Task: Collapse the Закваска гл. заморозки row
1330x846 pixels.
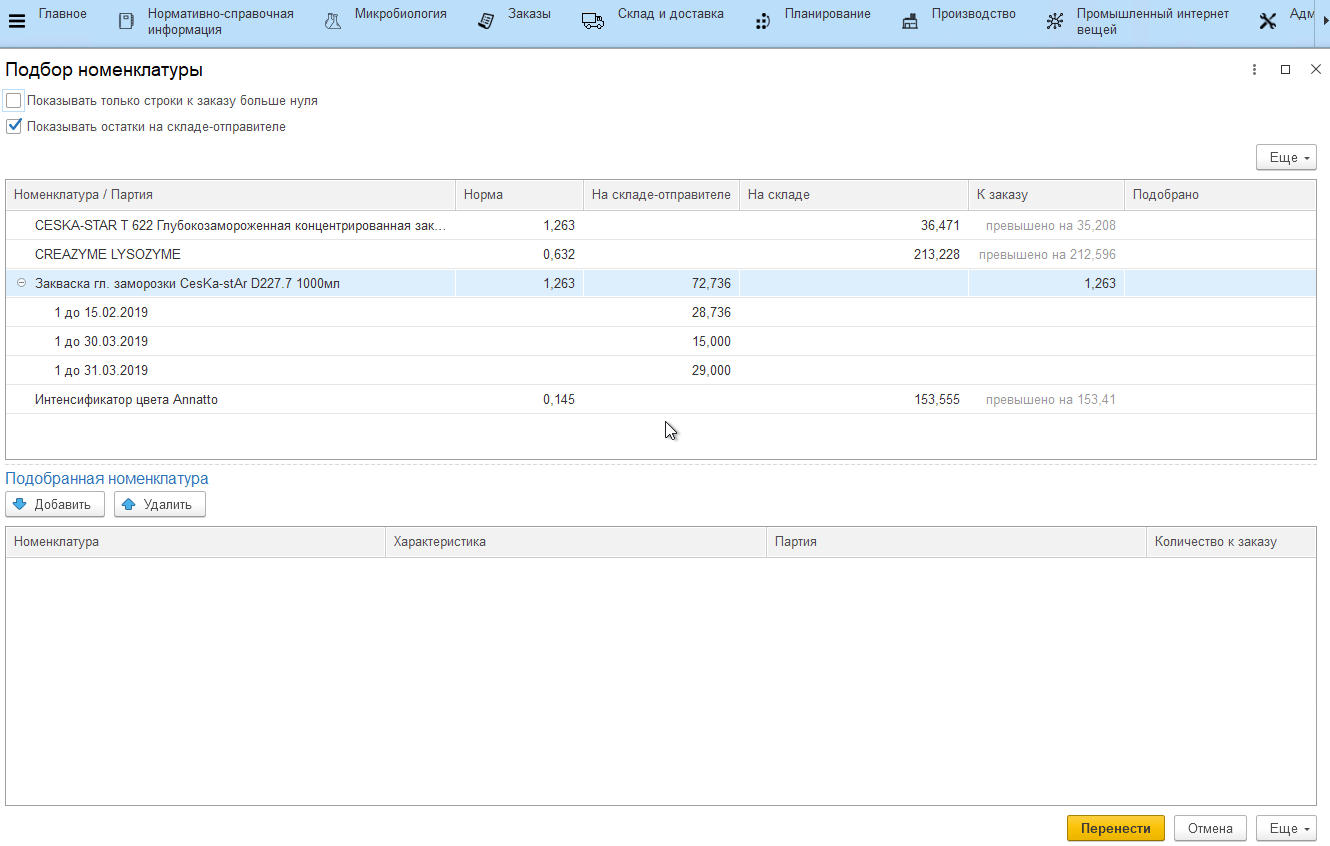Action: pyautogui.click(x=22, y=284)
